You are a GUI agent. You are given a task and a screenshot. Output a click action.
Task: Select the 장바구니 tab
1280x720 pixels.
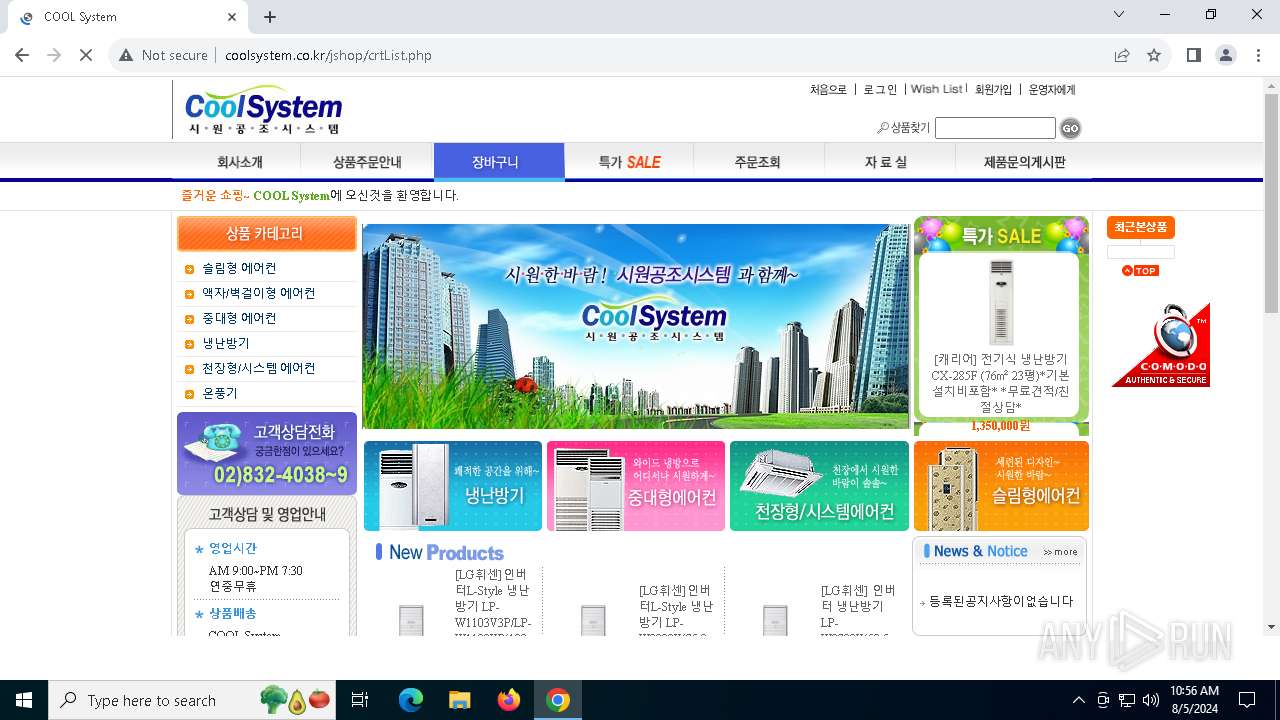[499, 162]
